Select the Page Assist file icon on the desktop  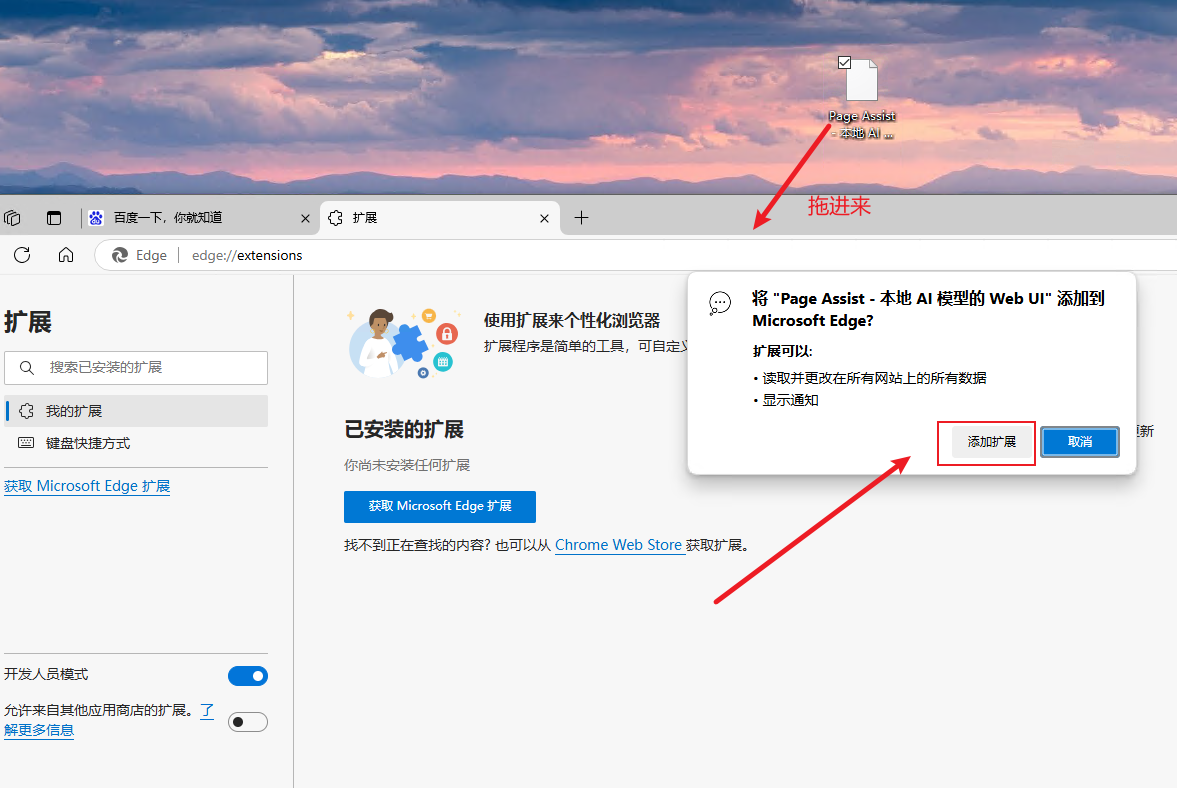(x=862, y=80)
